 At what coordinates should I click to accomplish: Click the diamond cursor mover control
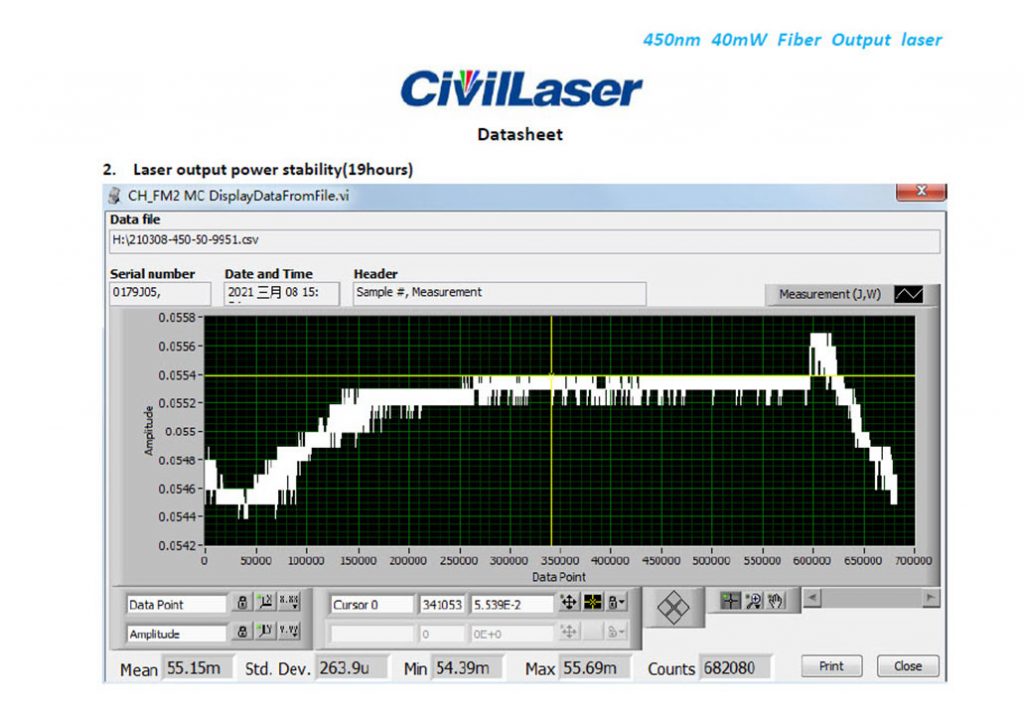(673, 608)
